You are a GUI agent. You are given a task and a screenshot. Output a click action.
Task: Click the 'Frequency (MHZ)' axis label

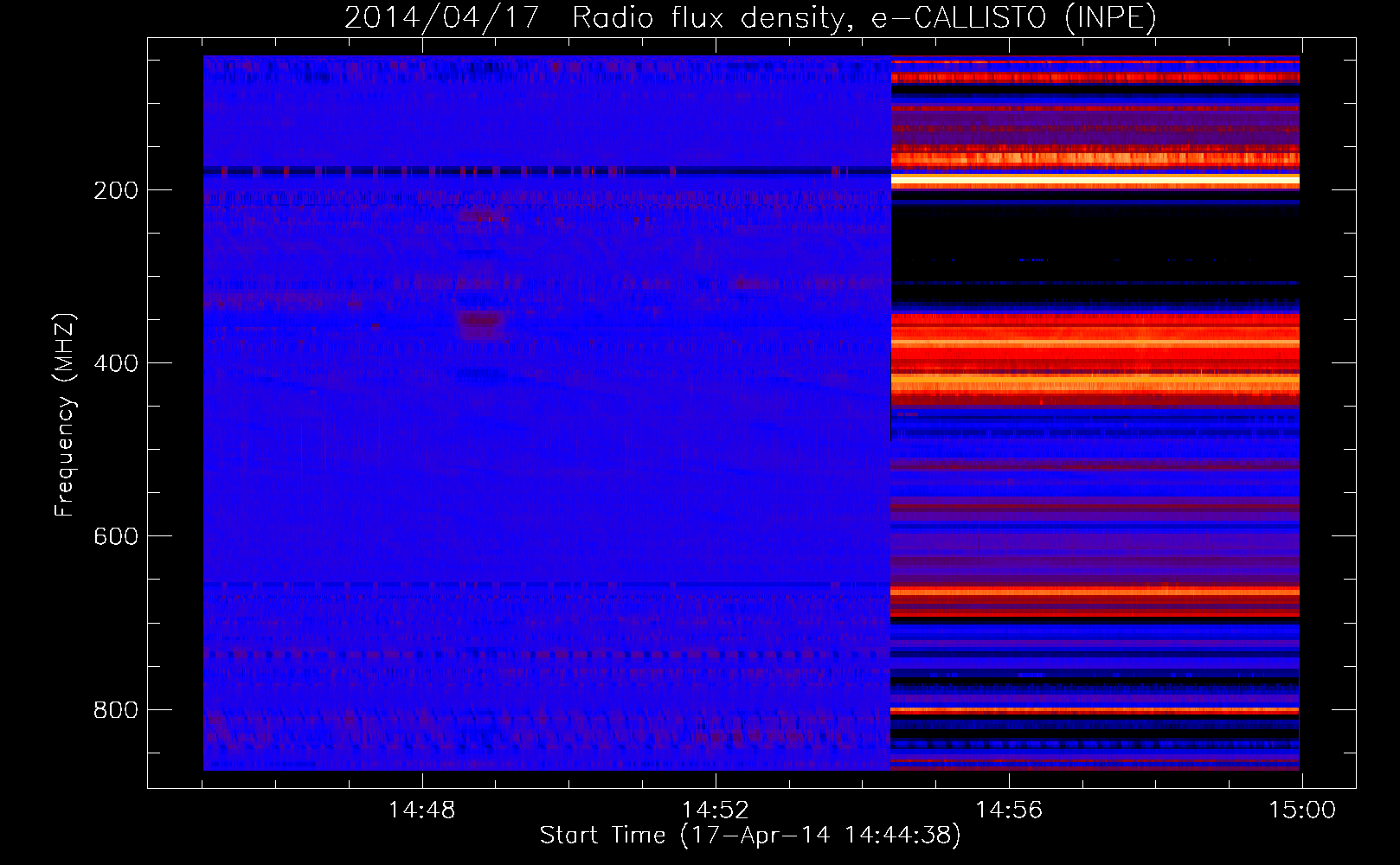pyautogui.click(x=65, y=415)
